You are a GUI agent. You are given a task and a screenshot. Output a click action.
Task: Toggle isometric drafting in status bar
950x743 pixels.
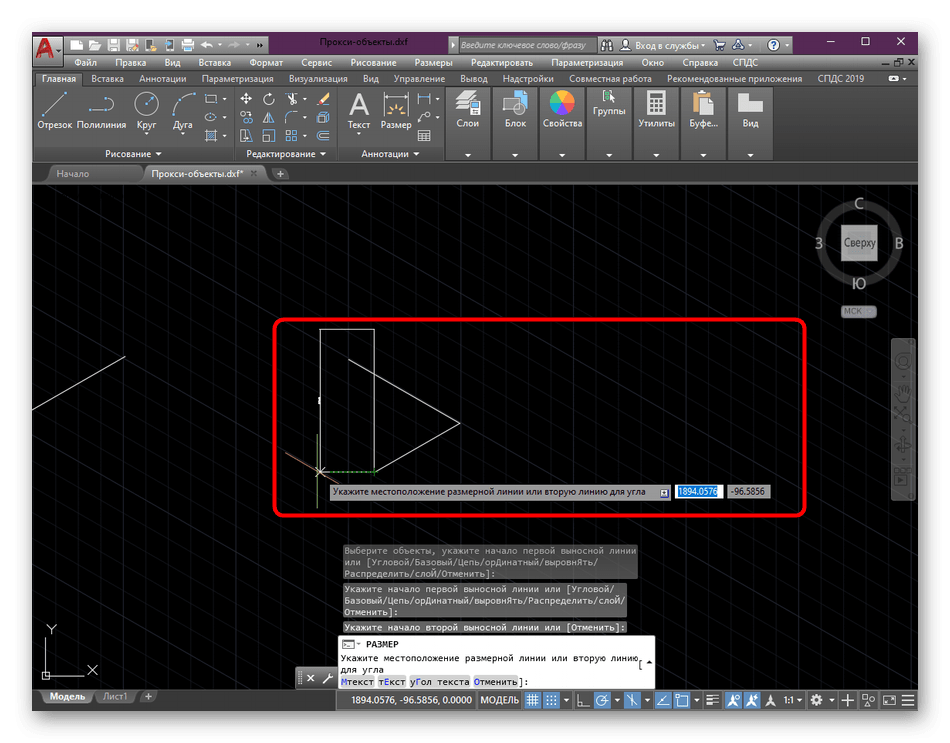click(632, 701)
